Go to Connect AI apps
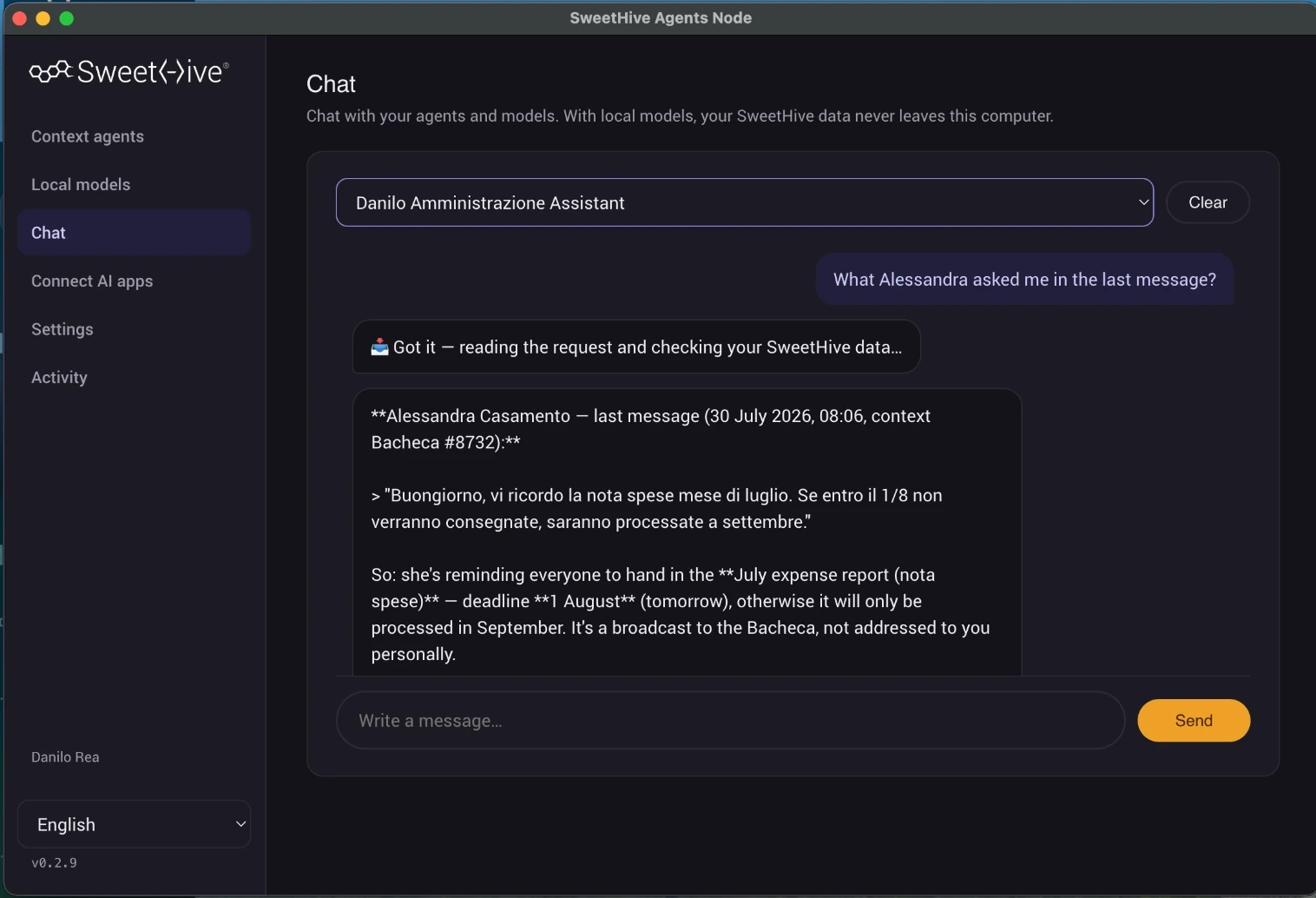This screenshot has width=1316, height=898. point(92,281)
